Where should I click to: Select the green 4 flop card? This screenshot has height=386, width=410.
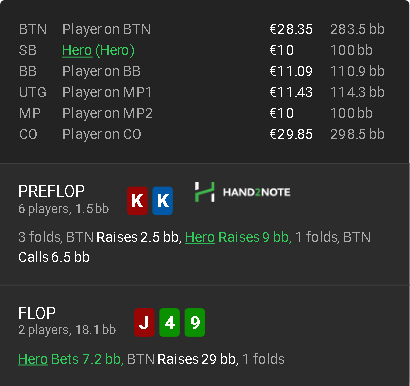(169, 322)
